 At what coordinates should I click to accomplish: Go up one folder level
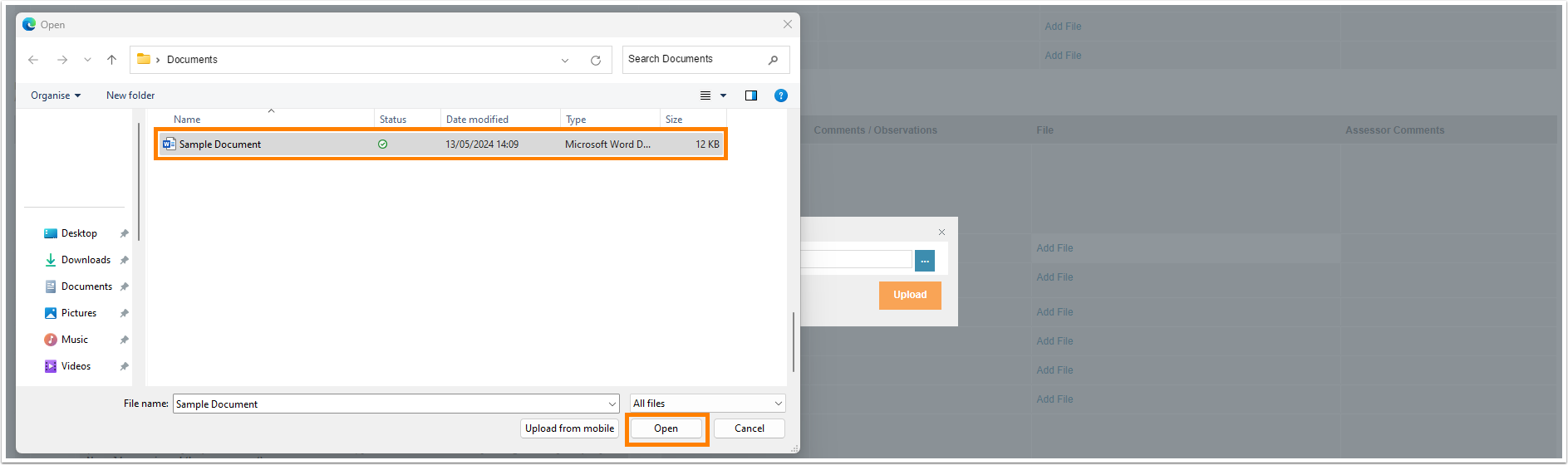coord(111,60)
